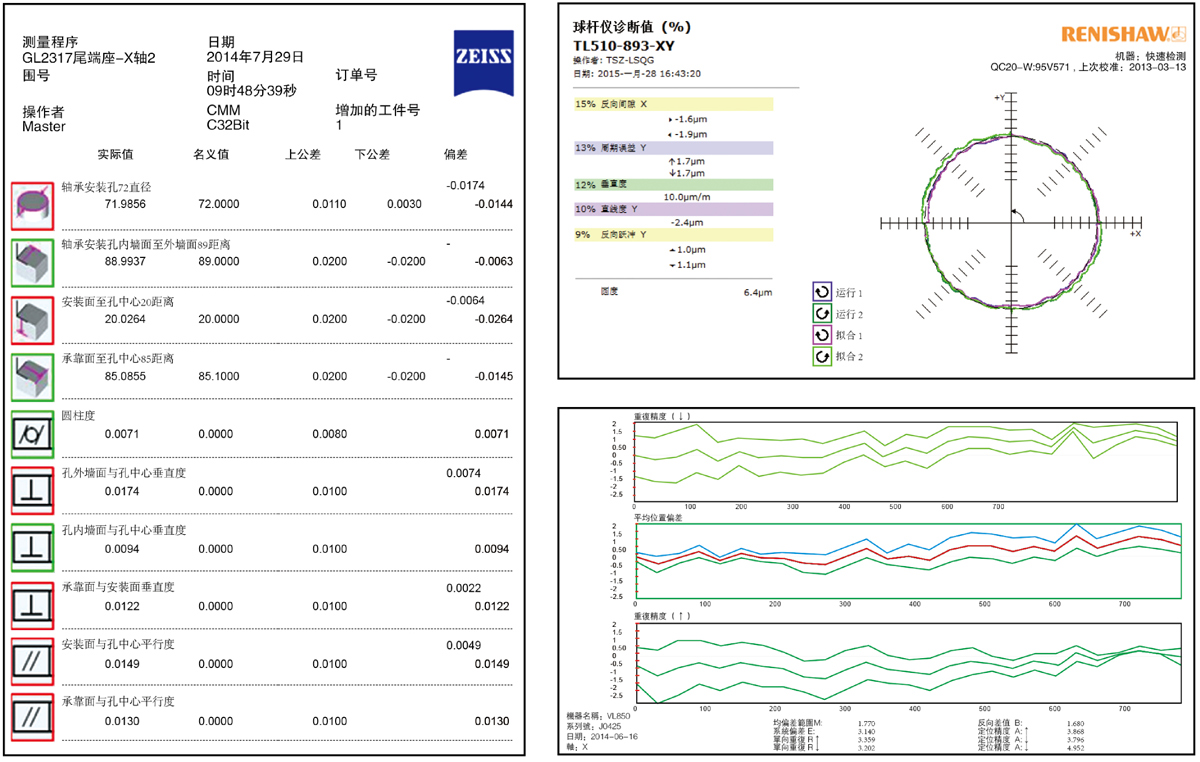Toggle the 拟合 1 legend icon
The image size is (1200, 762).
point(822,335)
